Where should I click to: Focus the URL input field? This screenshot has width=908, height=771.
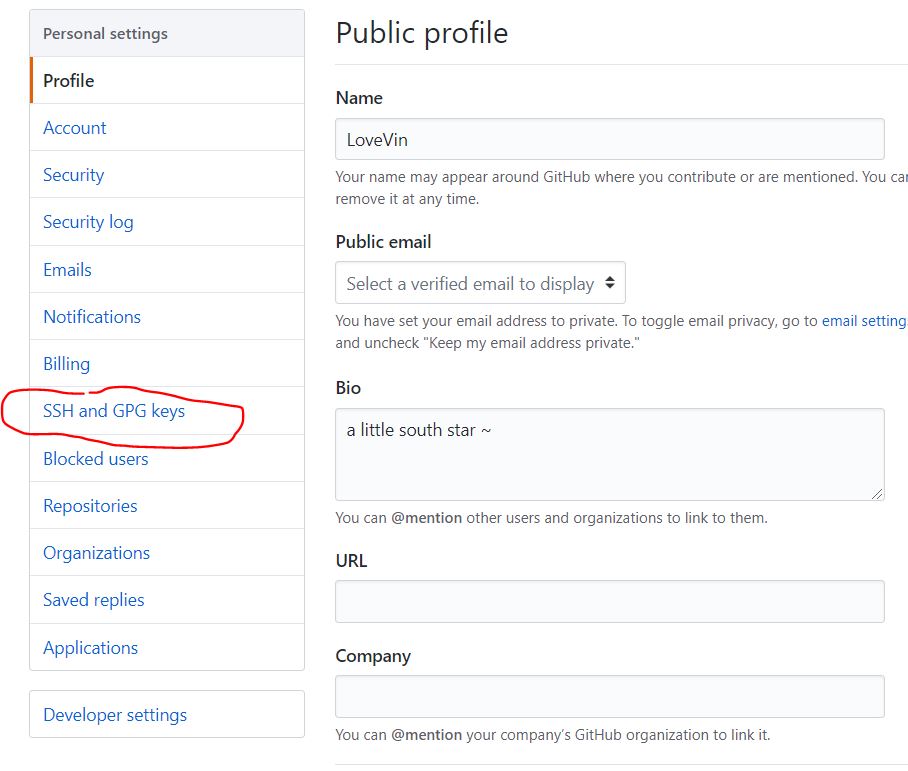609,601
